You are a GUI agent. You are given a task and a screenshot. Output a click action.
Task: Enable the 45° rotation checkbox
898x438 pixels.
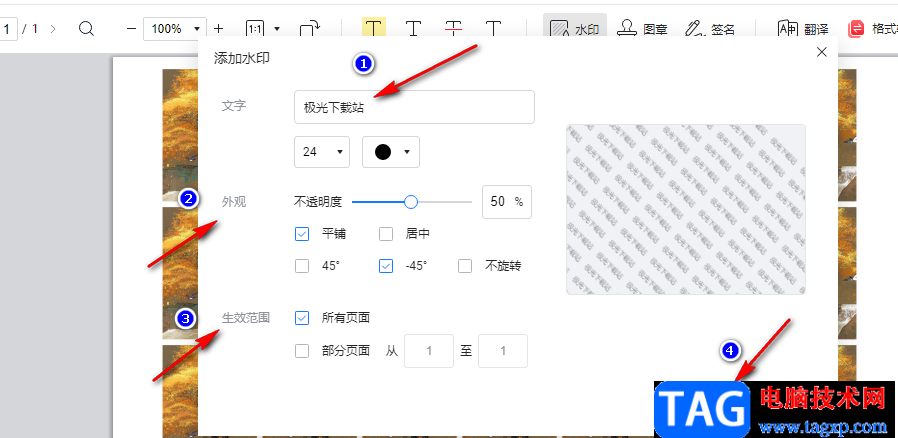(x=302, y=266)
